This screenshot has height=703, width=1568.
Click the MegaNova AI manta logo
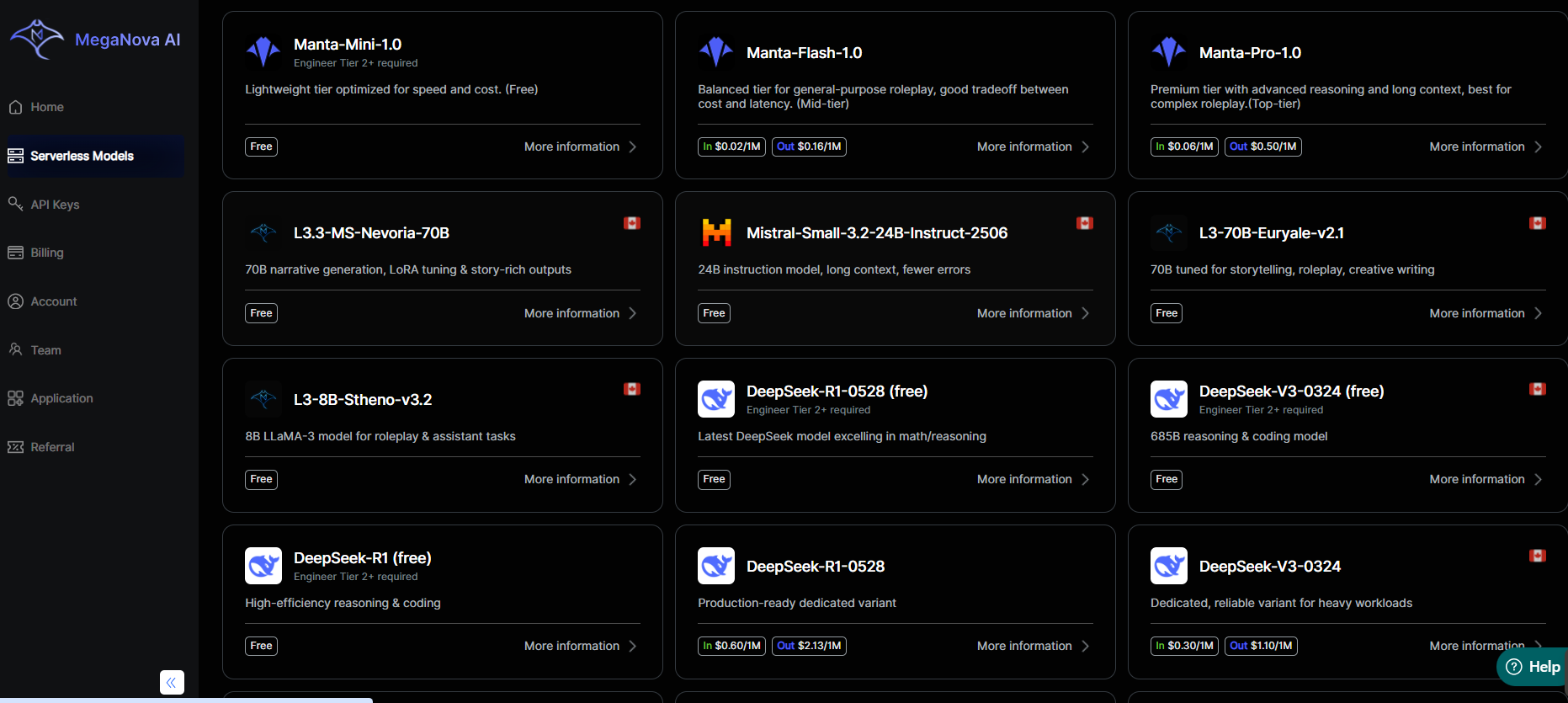pos(36,39)
